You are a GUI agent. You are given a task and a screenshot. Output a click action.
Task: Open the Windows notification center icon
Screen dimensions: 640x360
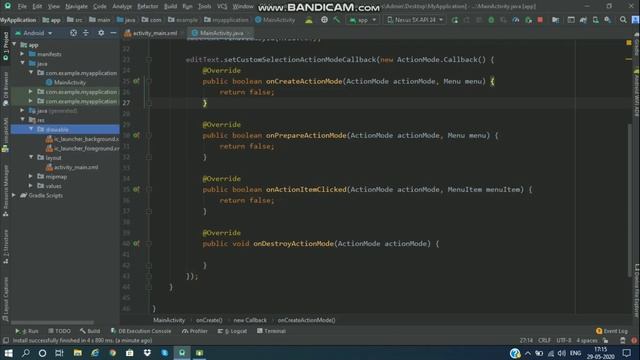(x=627, y=353)
